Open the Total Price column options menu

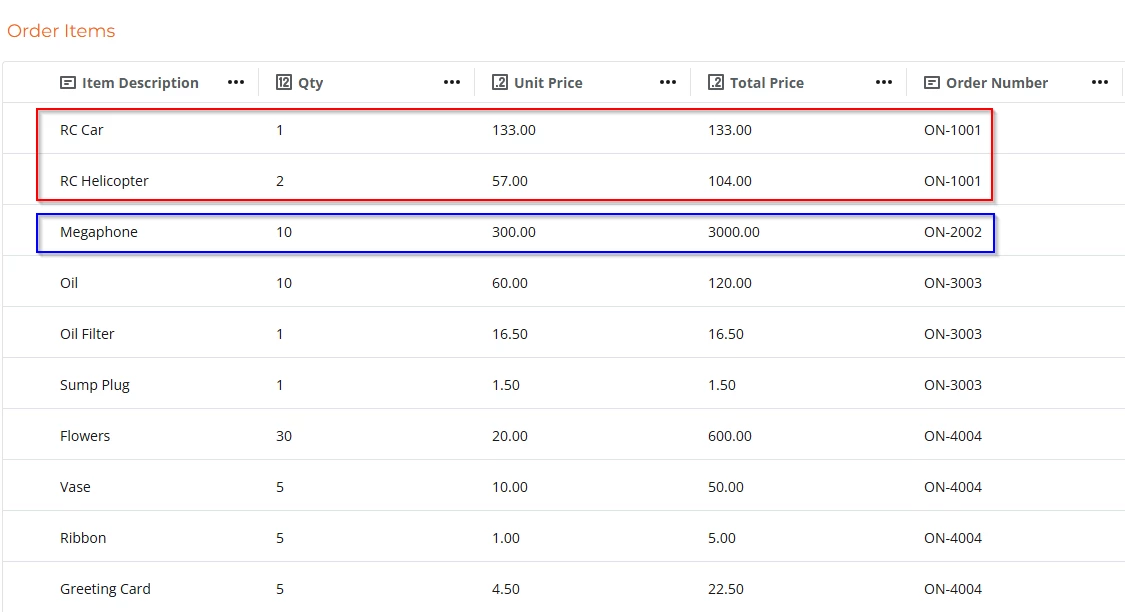pos(884,83)
